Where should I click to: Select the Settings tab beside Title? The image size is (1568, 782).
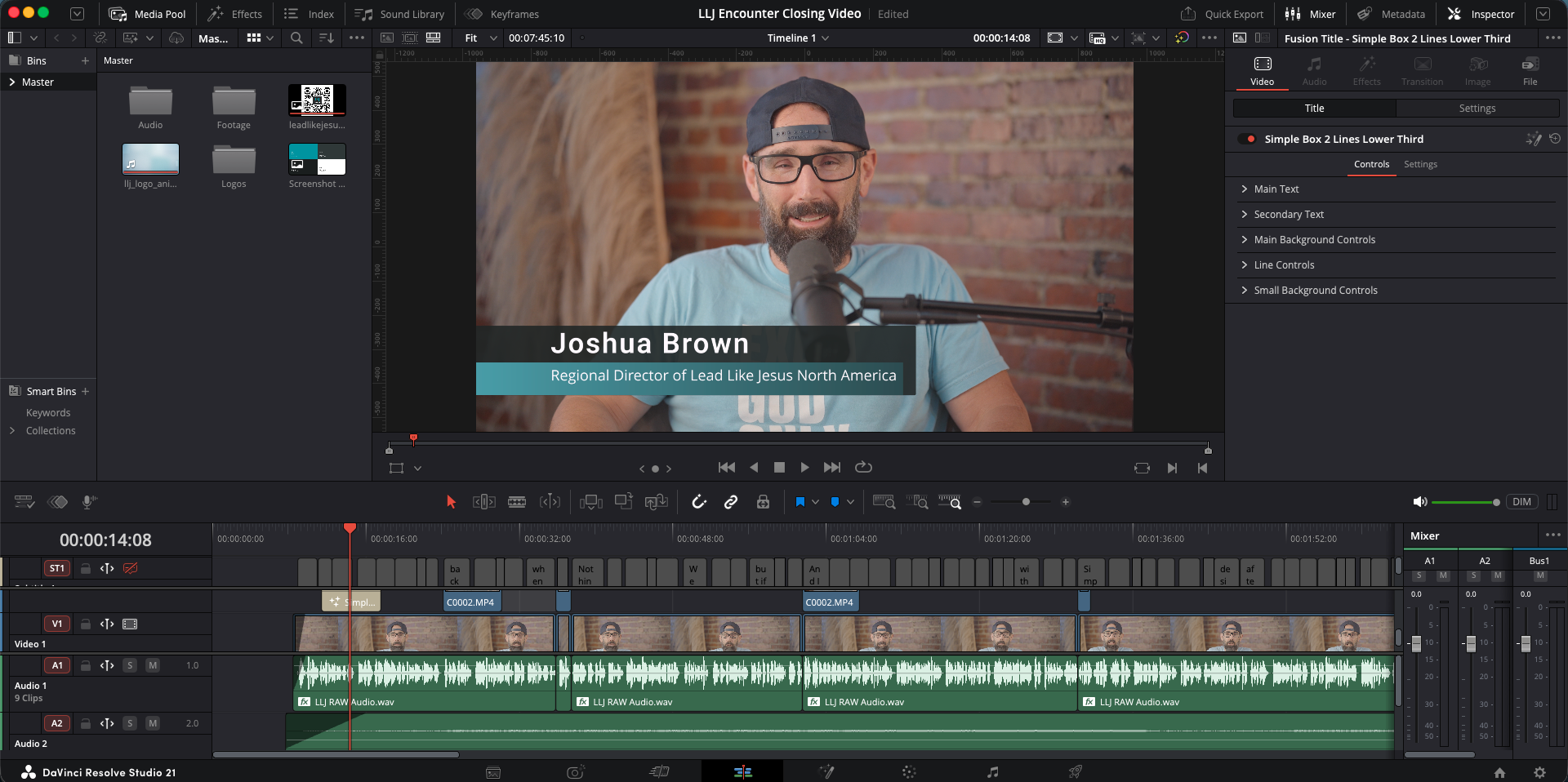(1477, 109)
